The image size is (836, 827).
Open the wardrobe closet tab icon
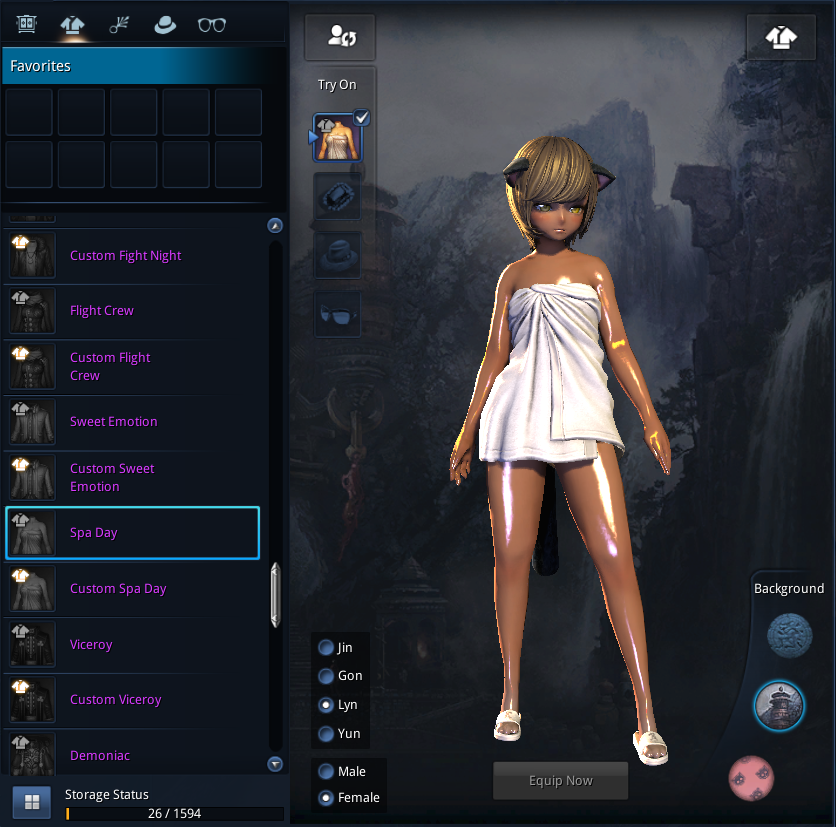tap(27, 25)
